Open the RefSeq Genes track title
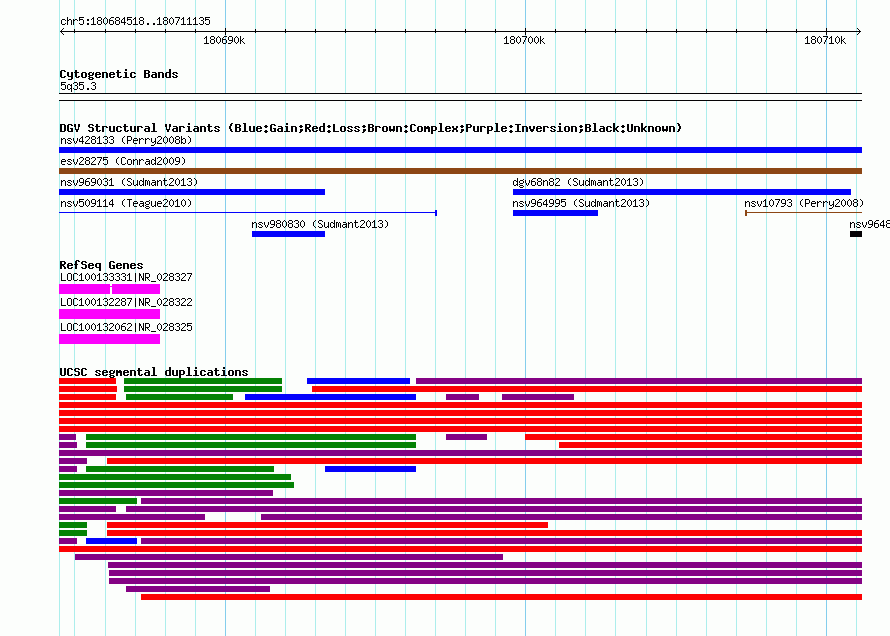The width and height of the screenshot is (890, 636). [102, 265]
